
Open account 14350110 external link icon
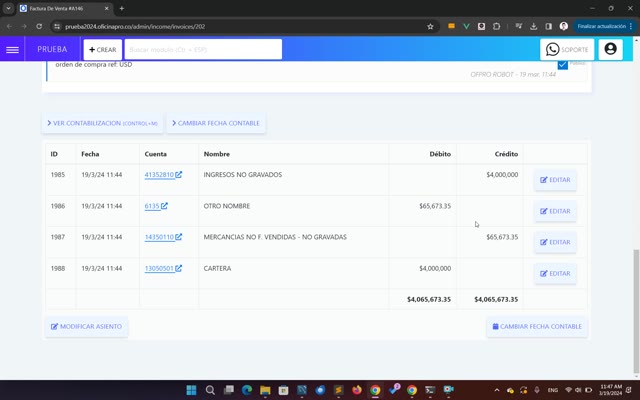point(179,237)
